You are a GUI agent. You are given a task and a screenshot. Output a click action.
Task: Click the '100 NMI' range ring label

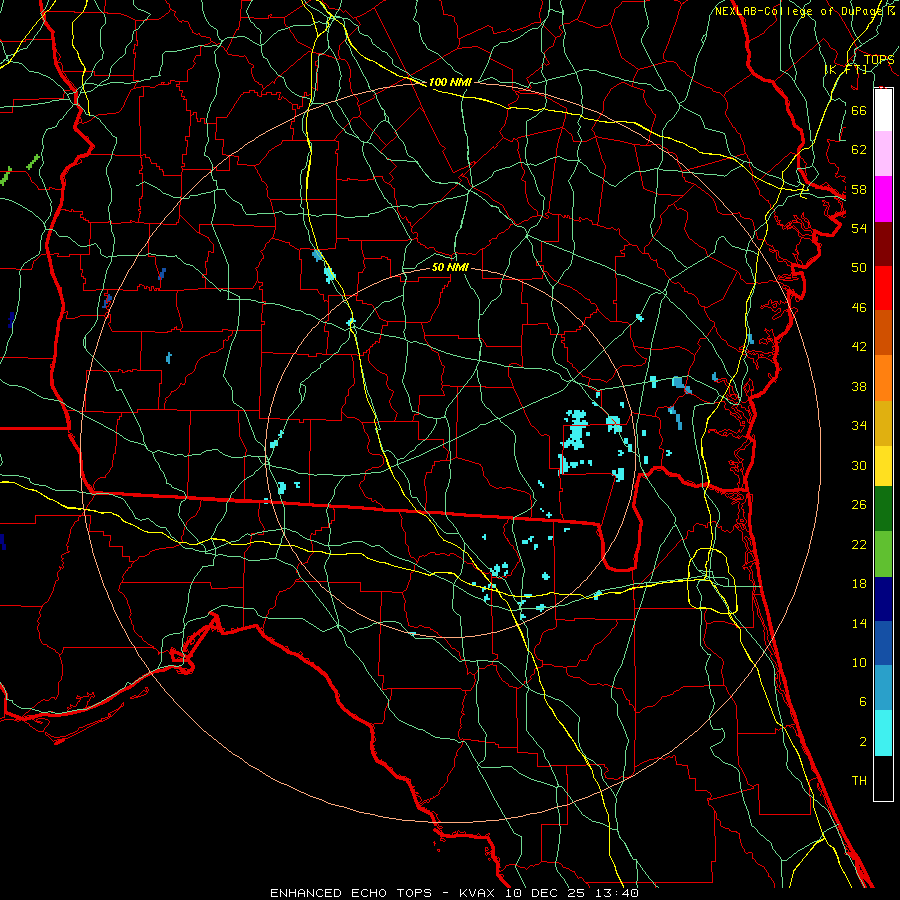(450, 82)
